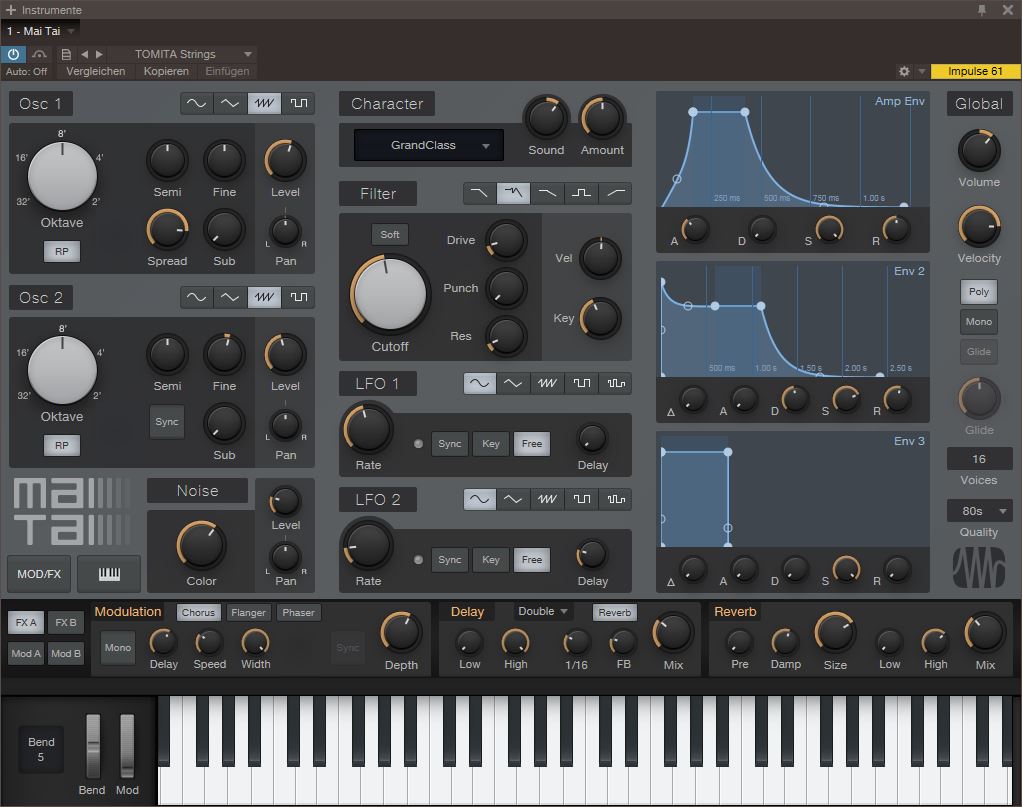1022x807 pixels.
Task: Click the Global Volume knob
Action: pyautogui.click(x=979, y=151)
